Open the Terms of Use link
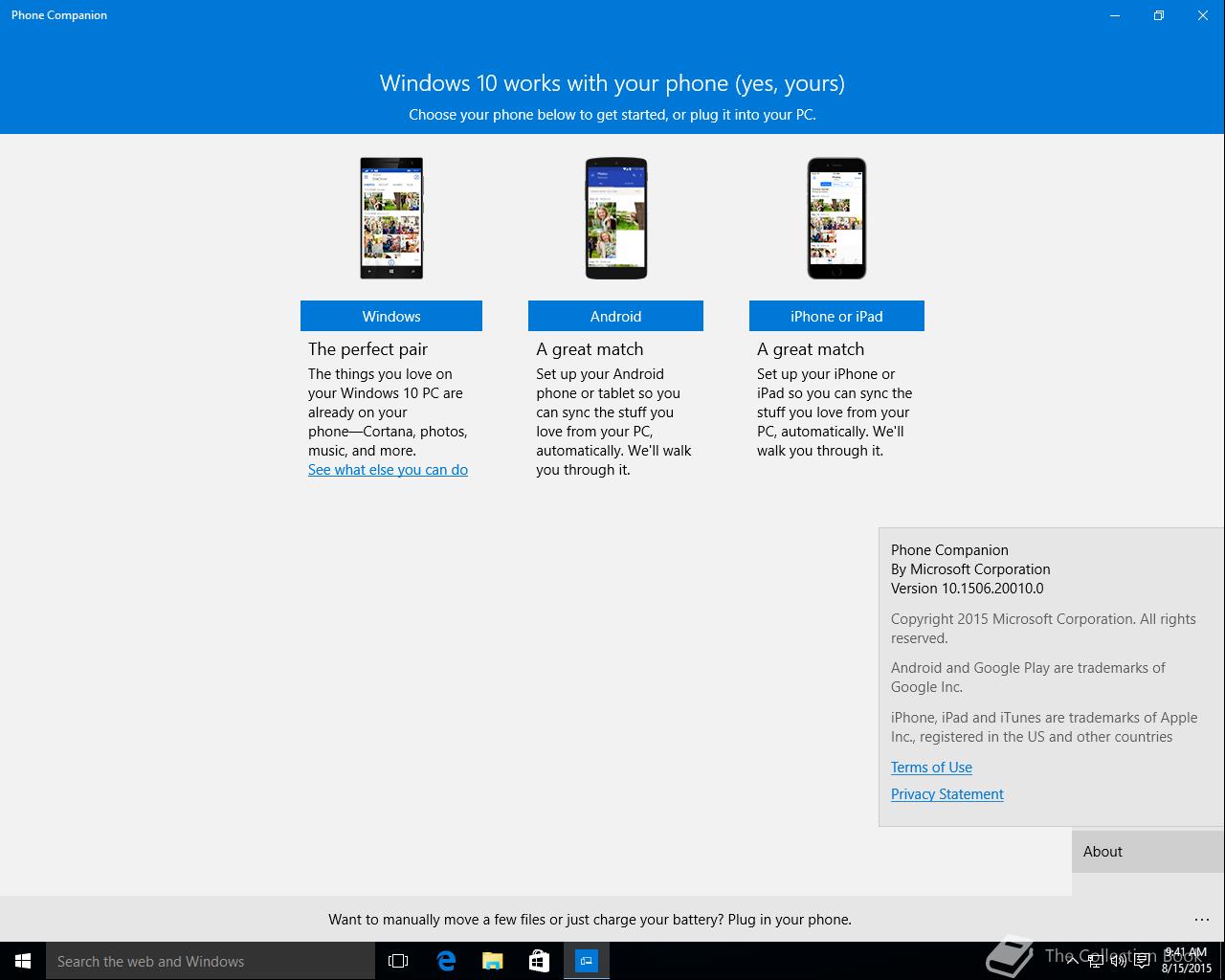 tap(931, 768)
